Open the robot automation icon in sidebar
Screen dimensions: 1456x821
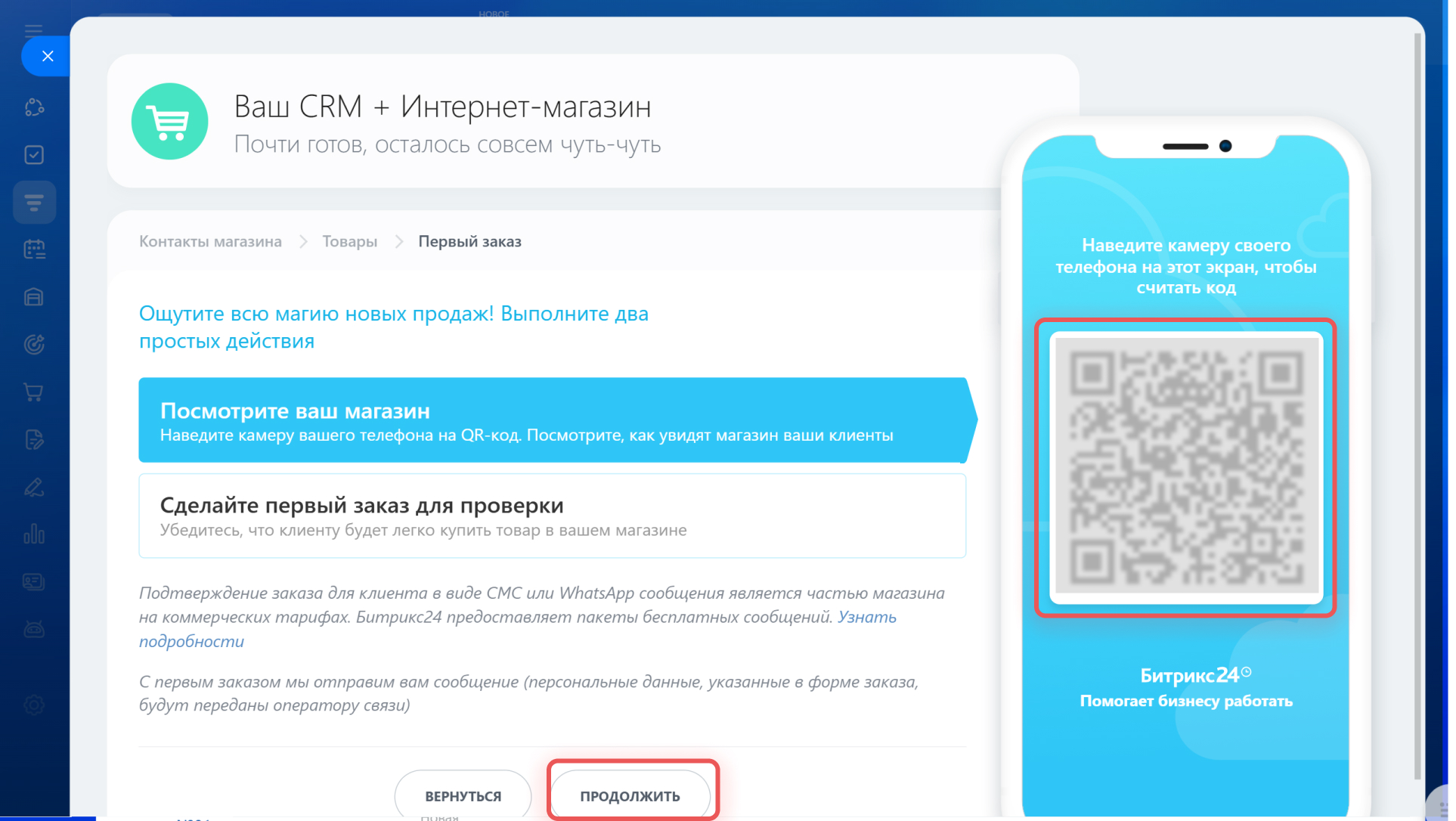coord(34,629)
